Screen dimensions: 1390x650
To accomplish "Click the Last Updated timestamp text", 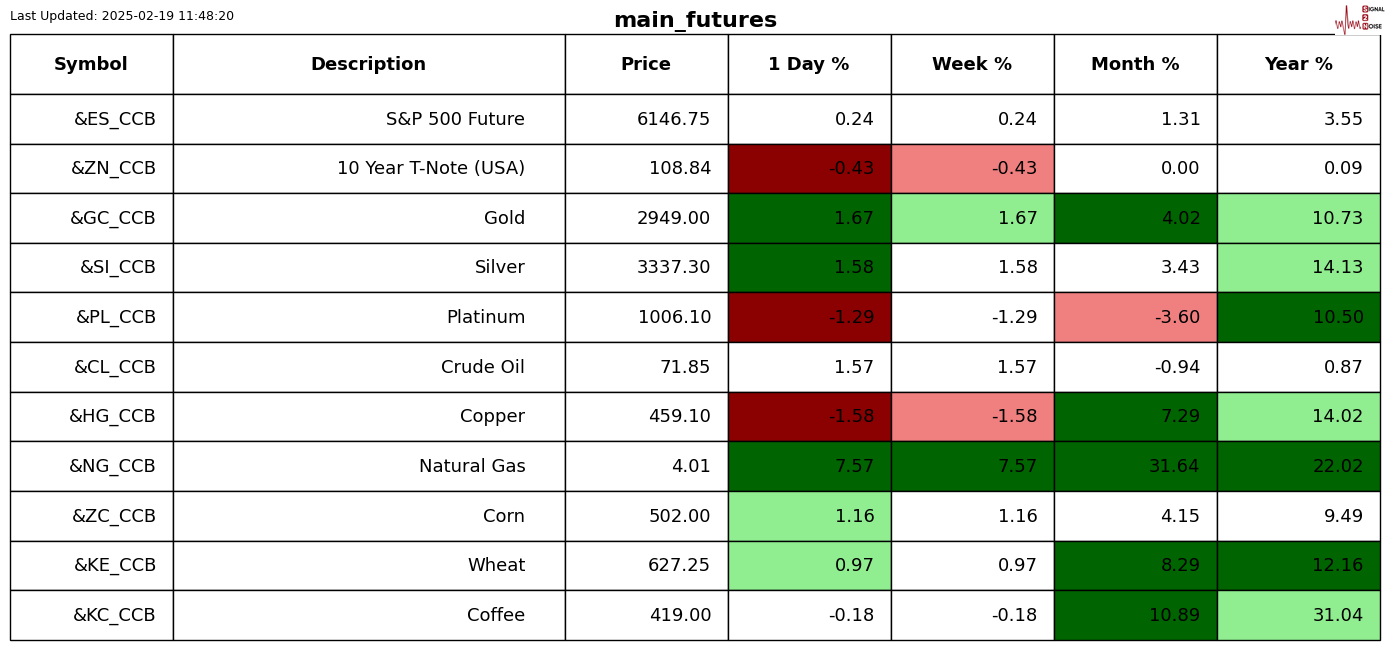I will [122, 16].
